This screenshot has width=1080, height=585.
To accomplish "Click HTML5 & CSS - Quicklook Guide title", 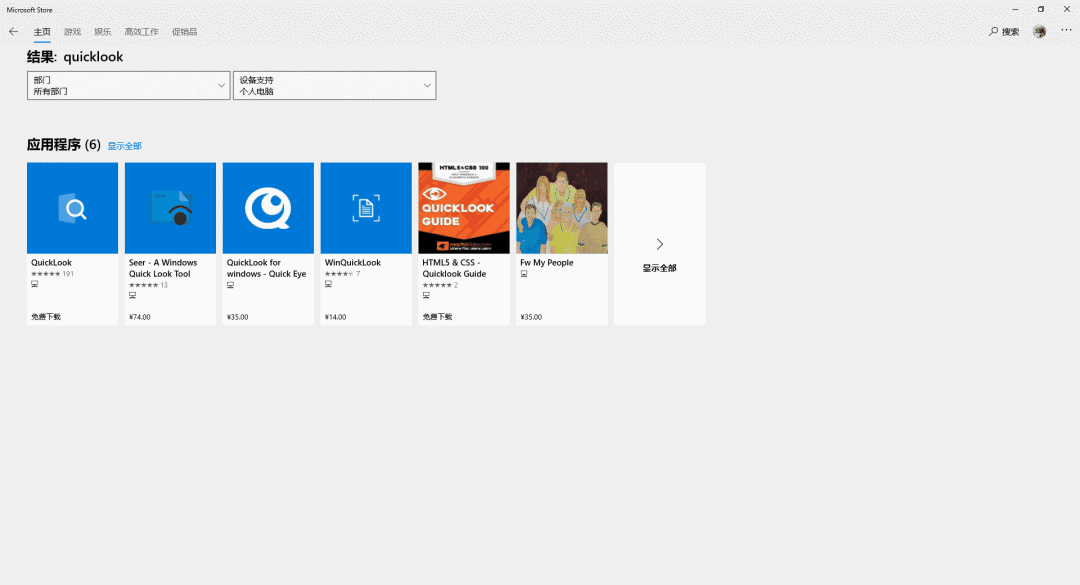I will click(x=455, y=268).
